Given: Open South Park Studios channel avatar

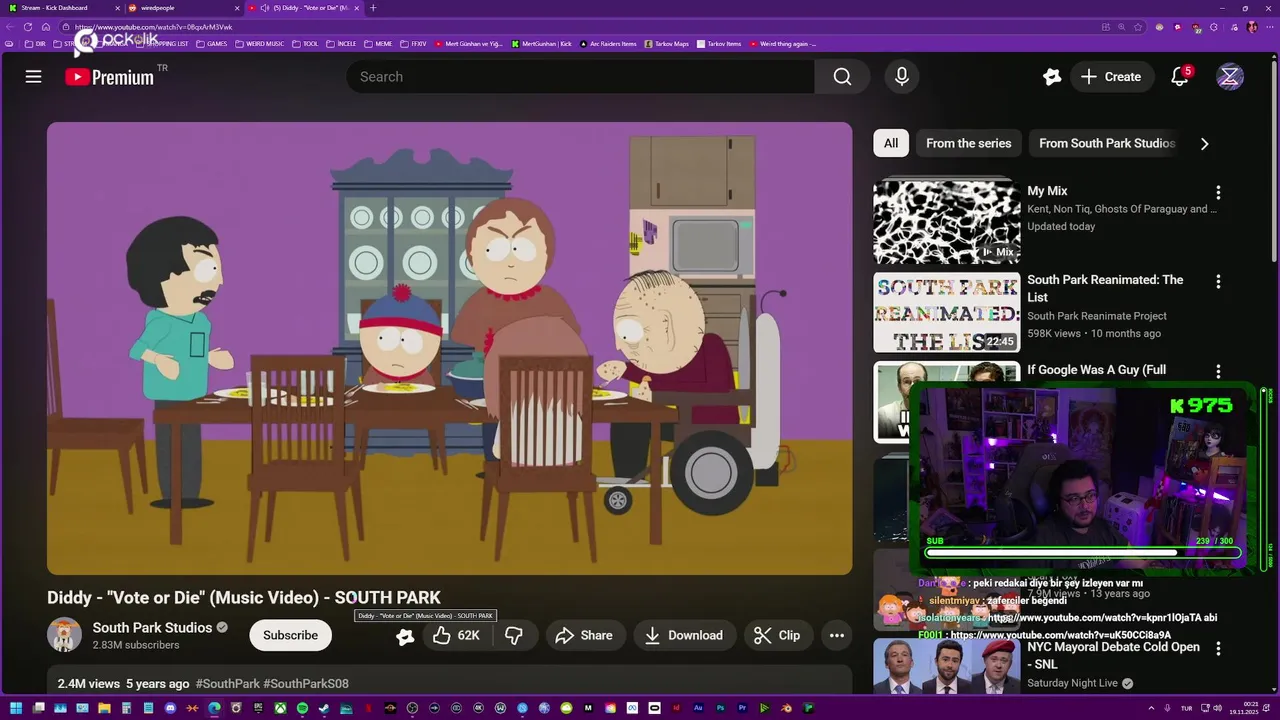Looking at the screenshot, I should click(x=64, y=635).
